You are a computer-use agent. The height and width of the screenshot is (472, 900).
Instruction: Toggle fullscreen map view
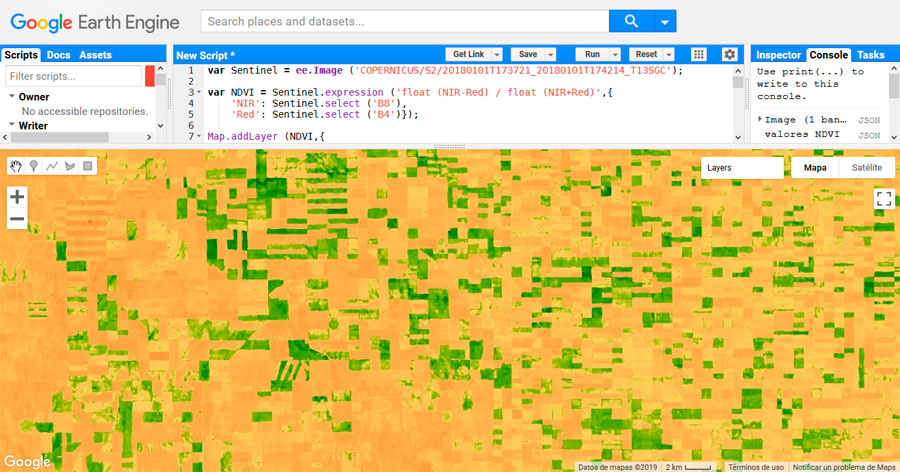click(x=884, y=199)
